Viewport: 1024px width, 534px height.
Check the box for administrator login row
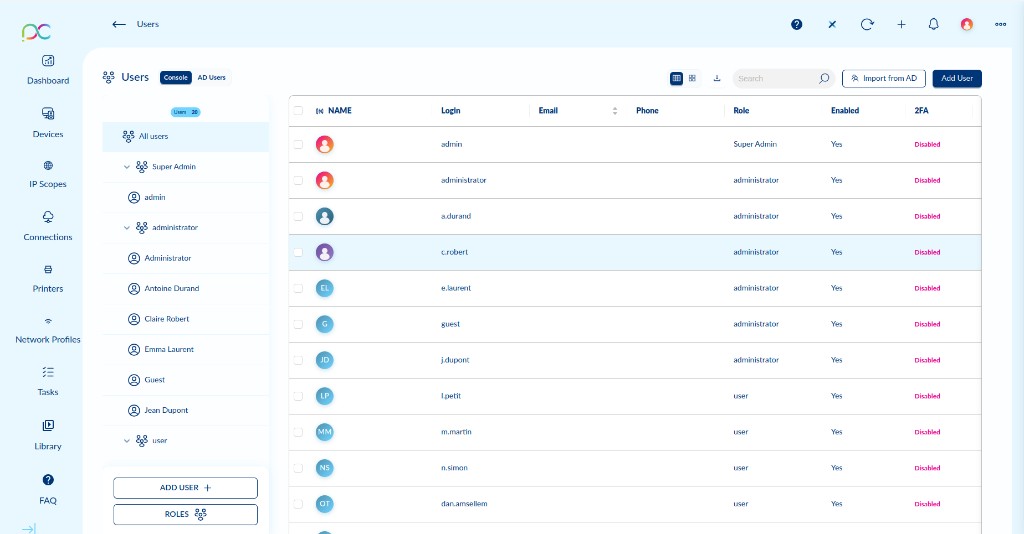pyautogui.click(x=298, y=180)
